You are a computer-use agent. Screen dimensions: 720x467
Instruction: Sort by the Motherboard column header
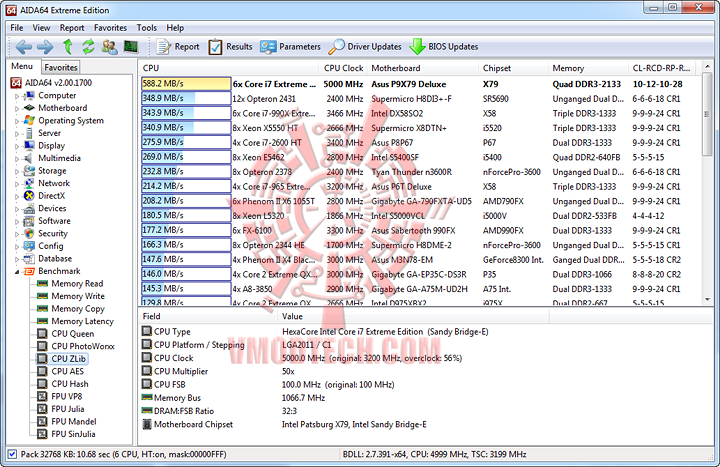(x=423, y=68)
